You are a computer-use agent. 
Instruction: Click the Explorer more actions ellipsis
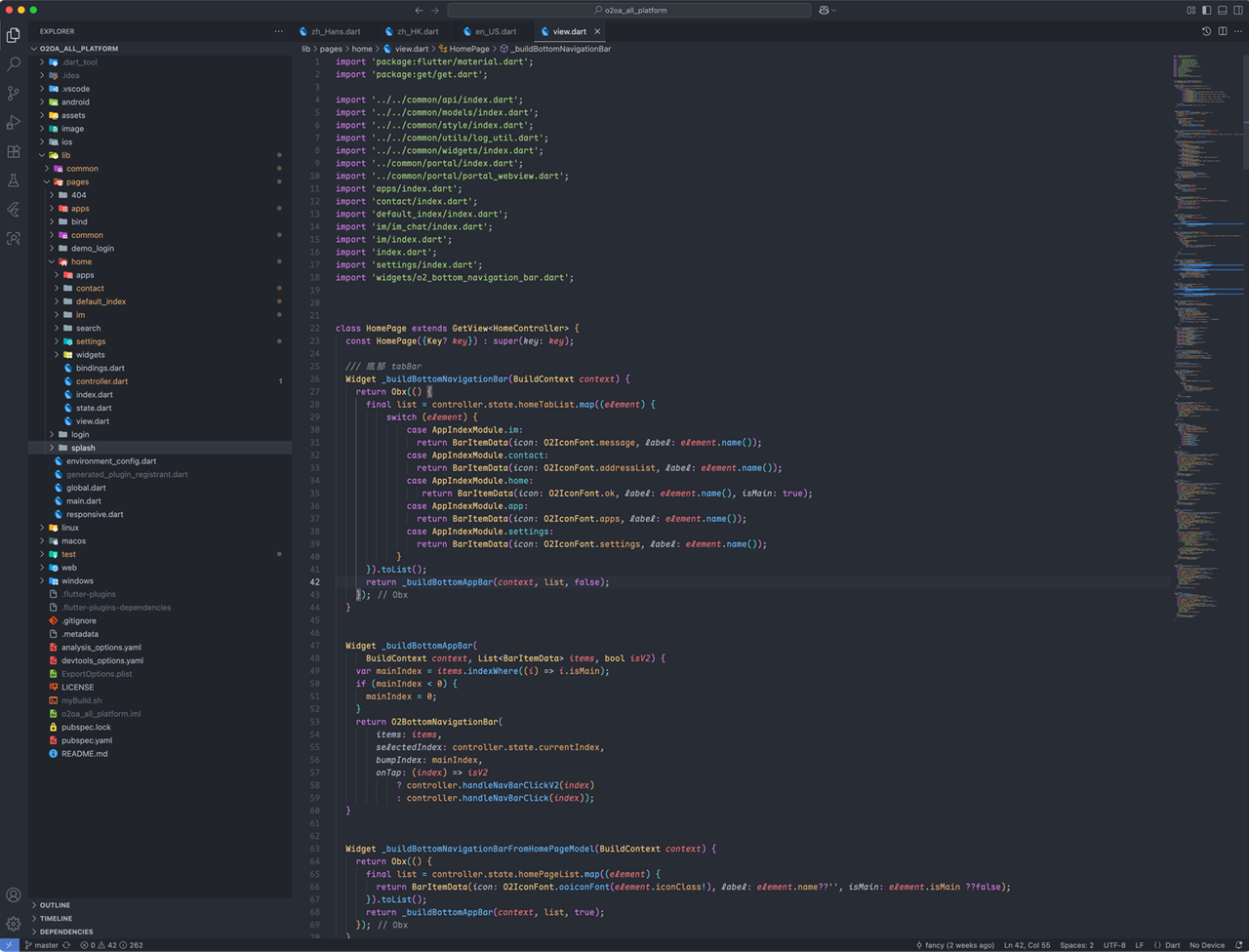(279, 31)
